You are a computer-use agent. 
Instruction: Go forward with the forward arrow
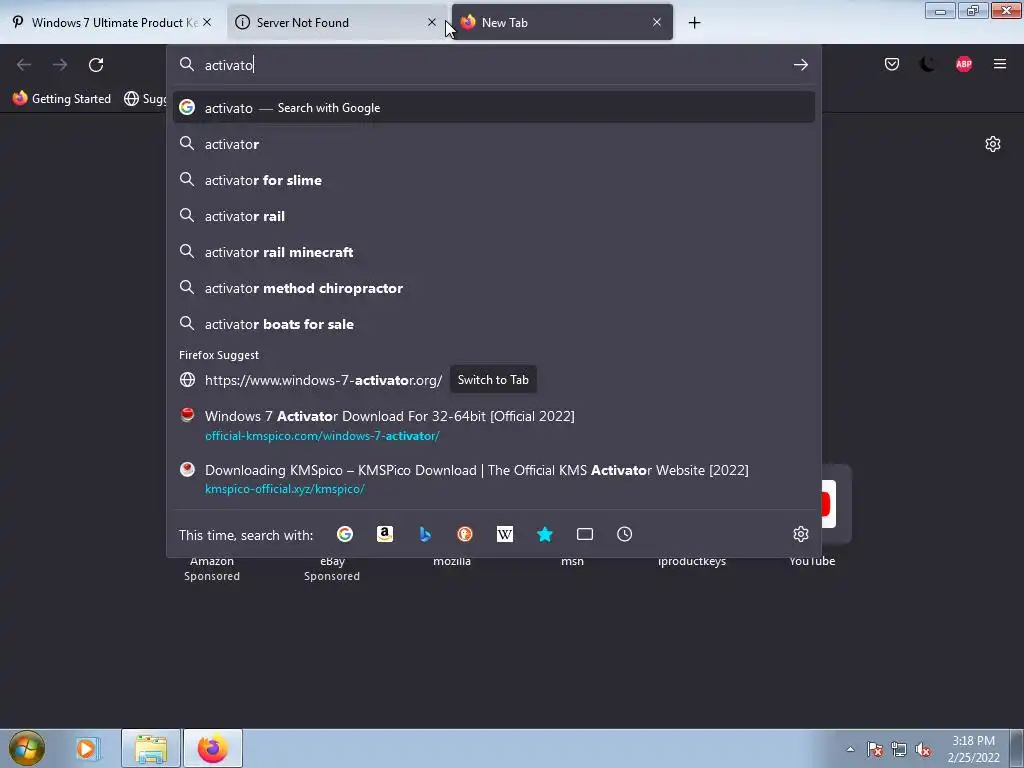[60, 65]
